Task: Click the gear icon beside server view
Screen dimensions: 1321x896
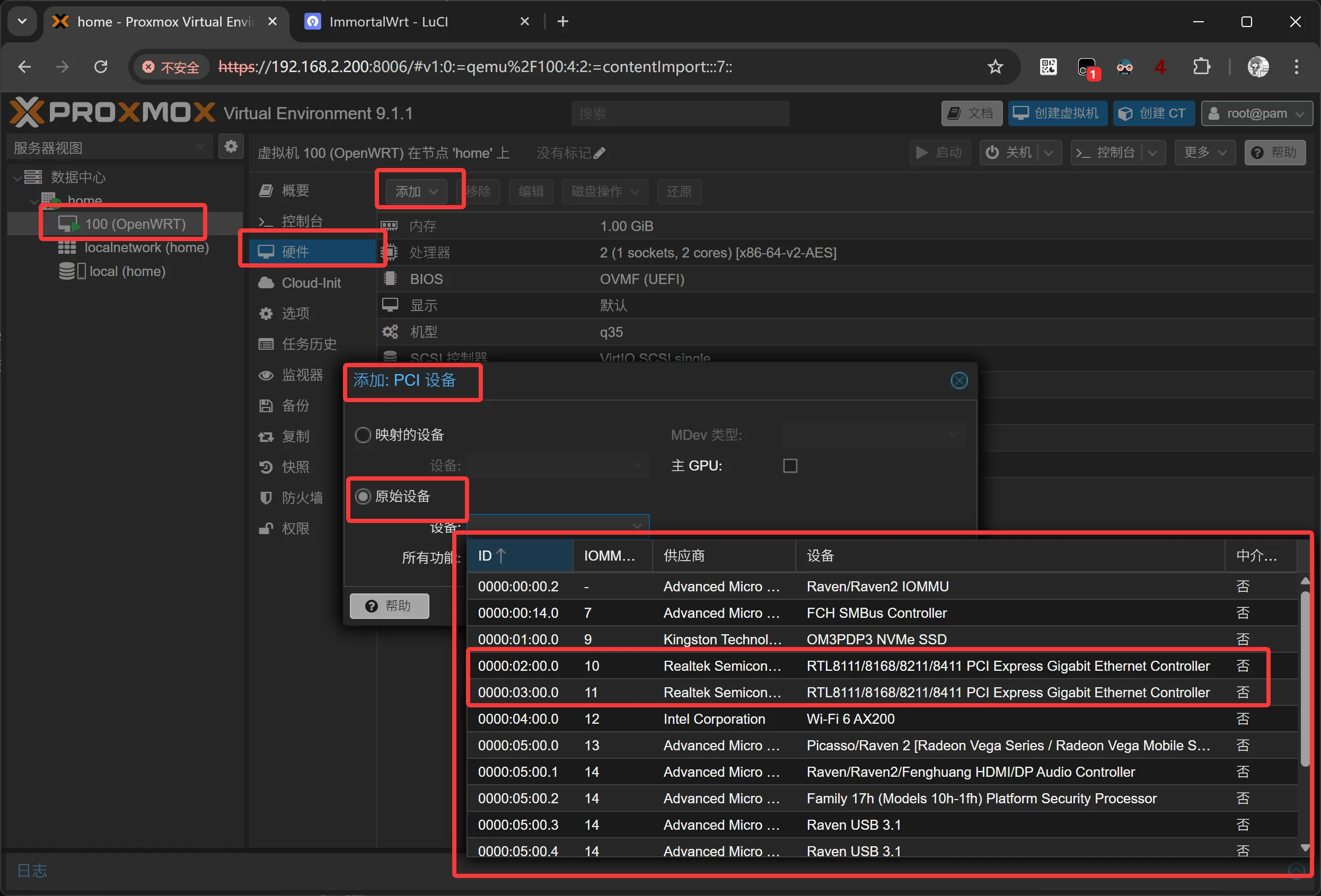Action: point(231,147)
